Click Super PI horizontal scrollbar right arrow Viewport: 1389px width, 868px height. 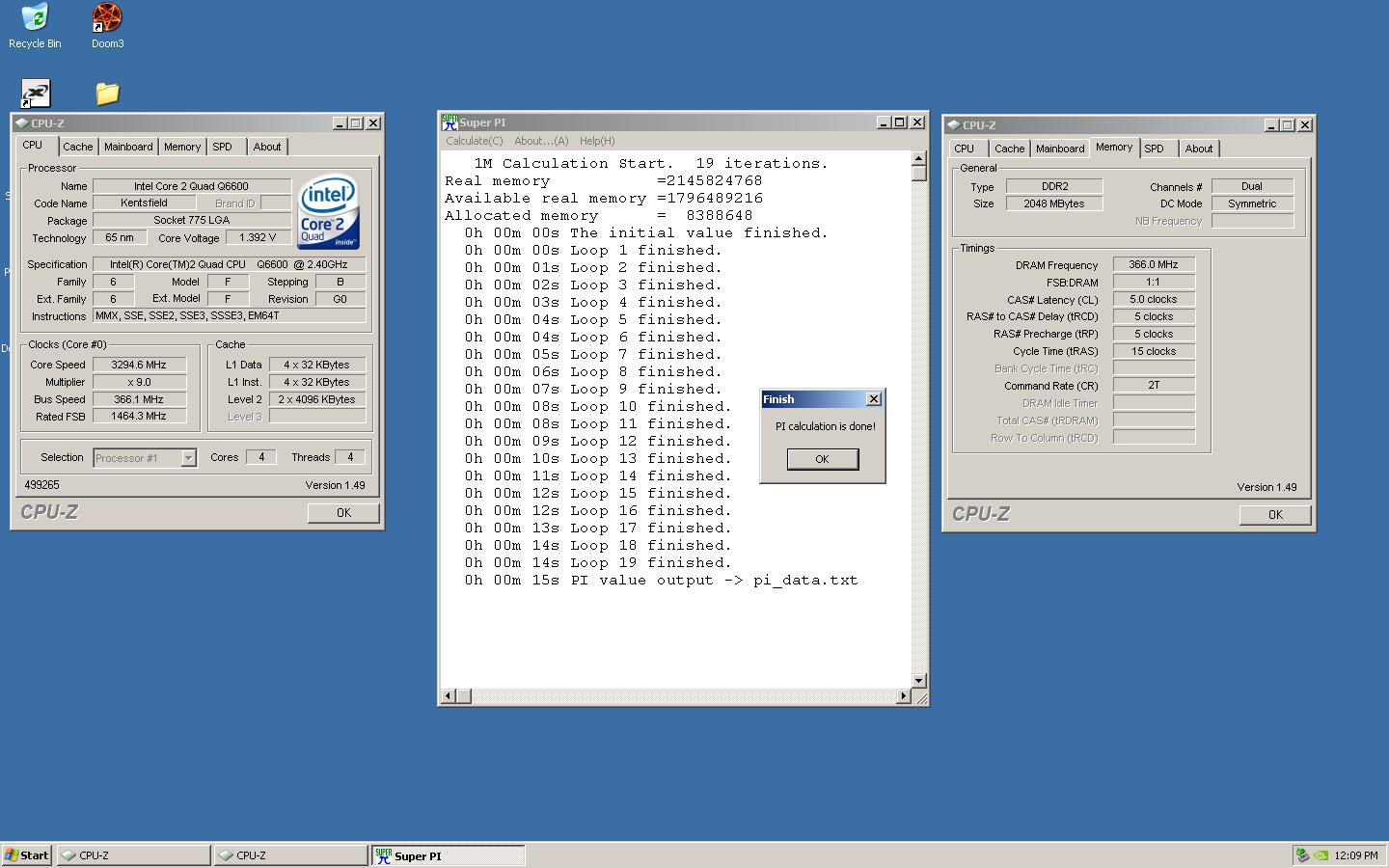(904, 695)
